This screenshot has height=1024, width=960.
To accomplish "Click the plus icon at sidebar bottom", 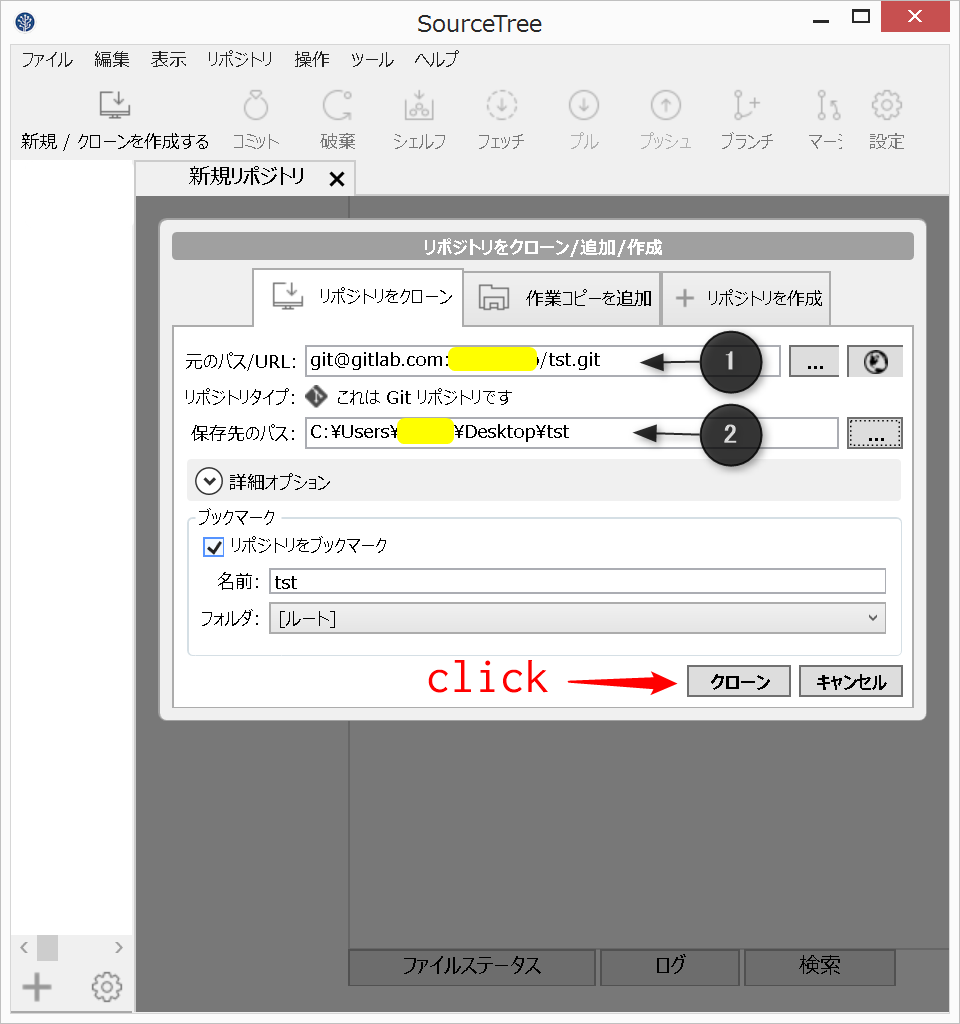I will tap(37, 987).
